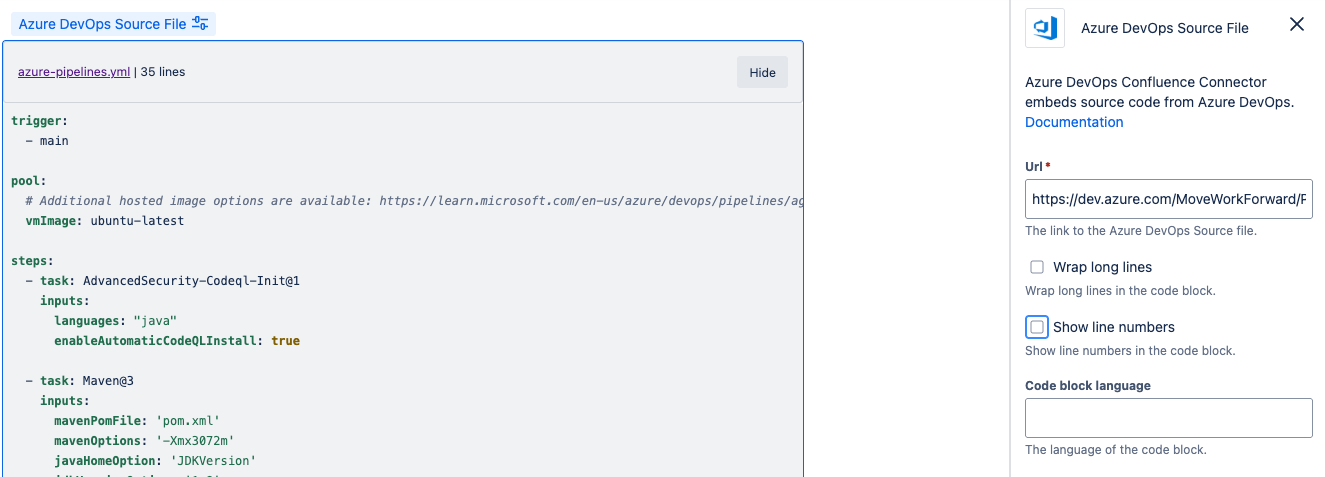Image resolution: width=1325 pixels, height=477 pixels.
Task: Enable the Wrap long lines checkbox
Action: pos(1037,267)
